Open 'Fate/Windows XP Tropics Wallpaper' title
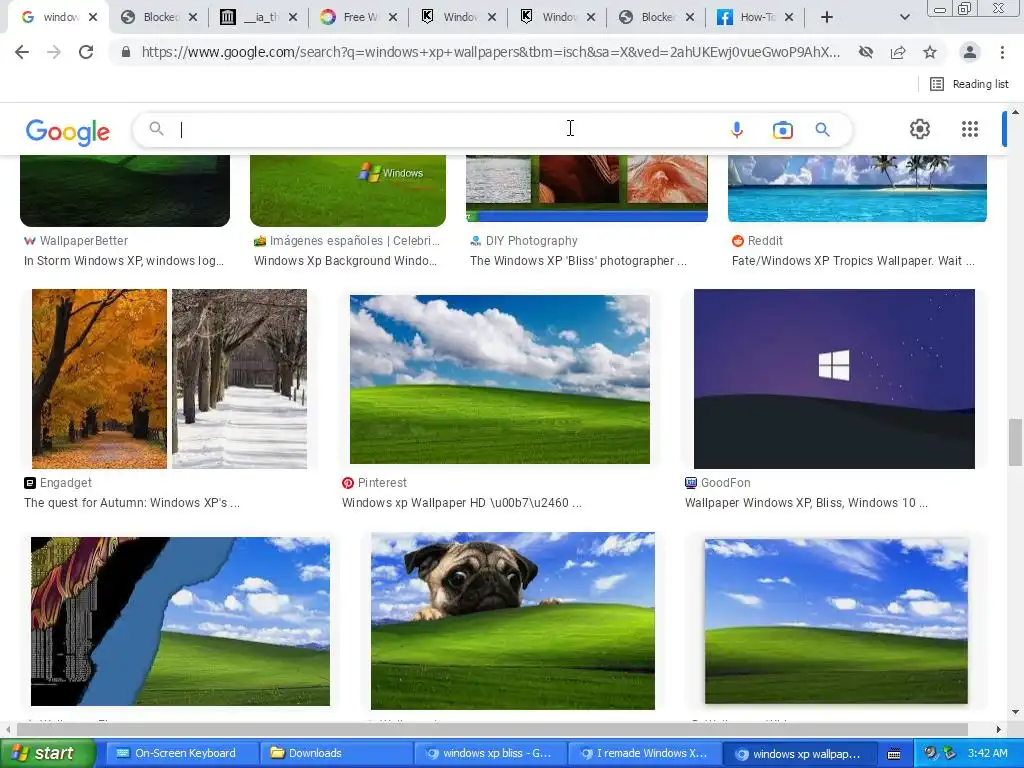Screen dimensions: 1024x768 pos(854,261)
